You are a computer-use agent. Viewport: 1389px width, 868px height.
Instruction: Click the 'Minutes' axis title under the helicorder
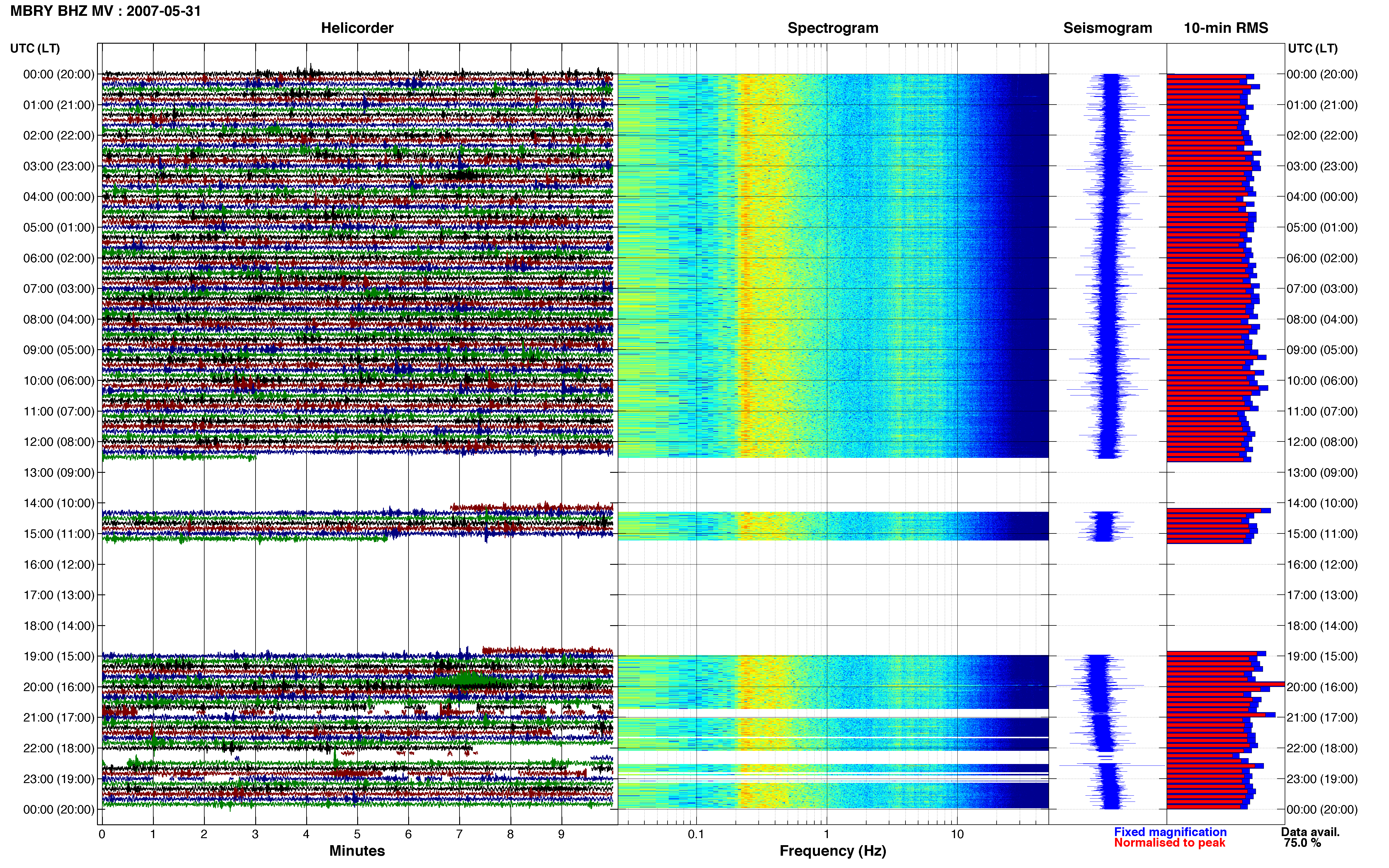pyautogui.click(x=357, y=851)
